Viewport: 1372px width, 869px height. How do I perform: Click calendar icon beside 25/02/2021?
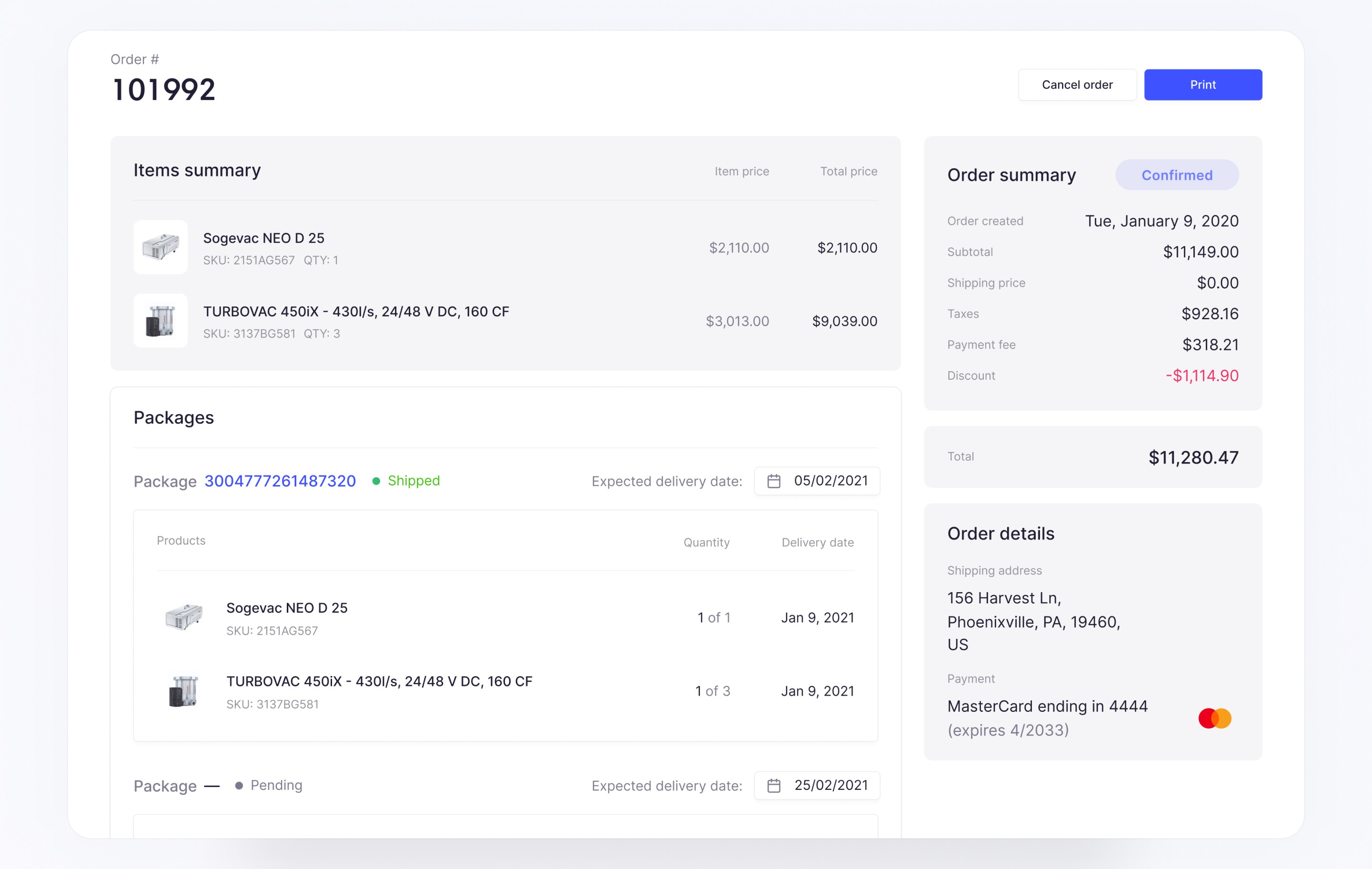point(773,785)
